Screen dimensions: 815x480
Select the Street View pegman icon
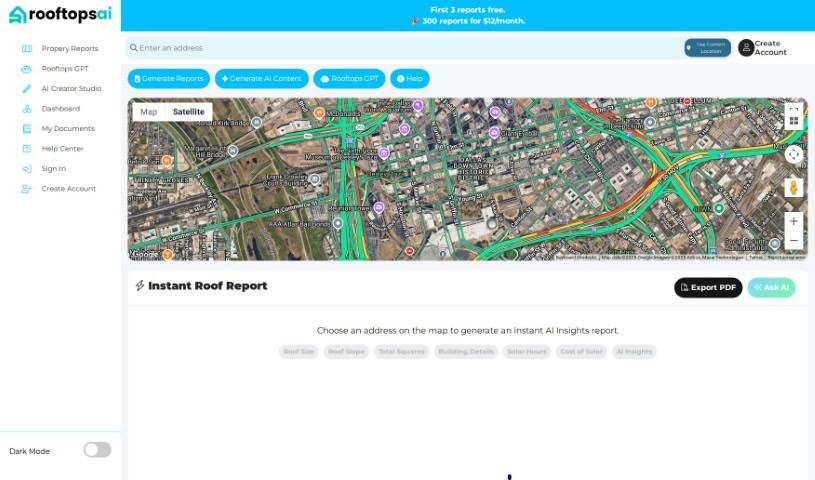[x=793, y=187]
